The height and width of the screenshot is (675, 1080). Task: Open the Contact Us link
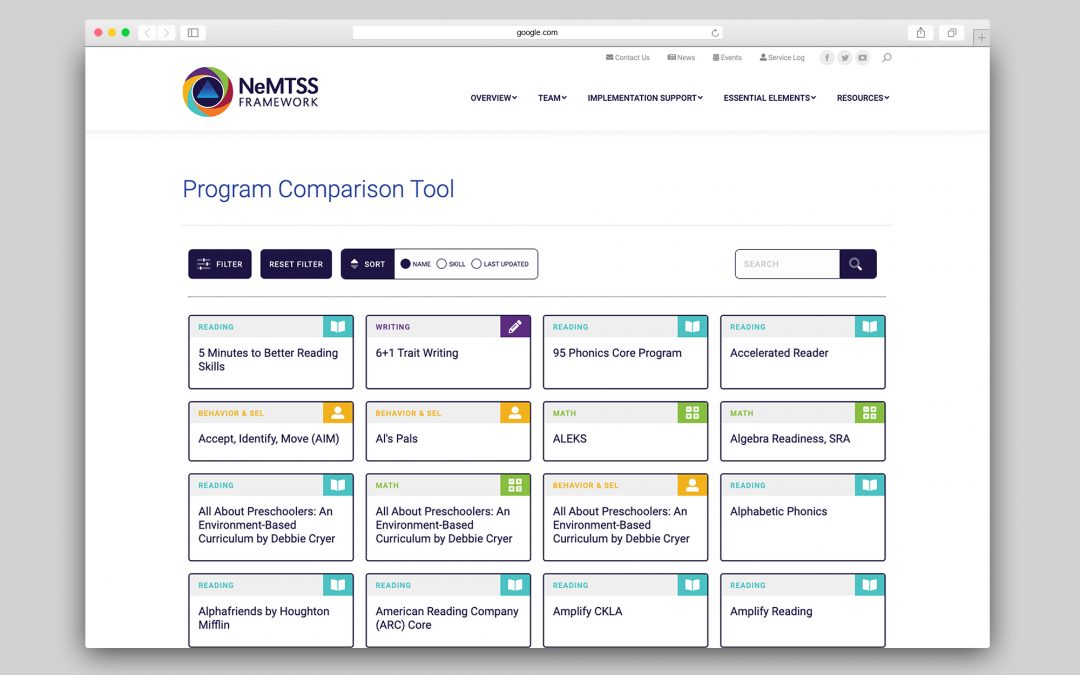coord(627,58)
